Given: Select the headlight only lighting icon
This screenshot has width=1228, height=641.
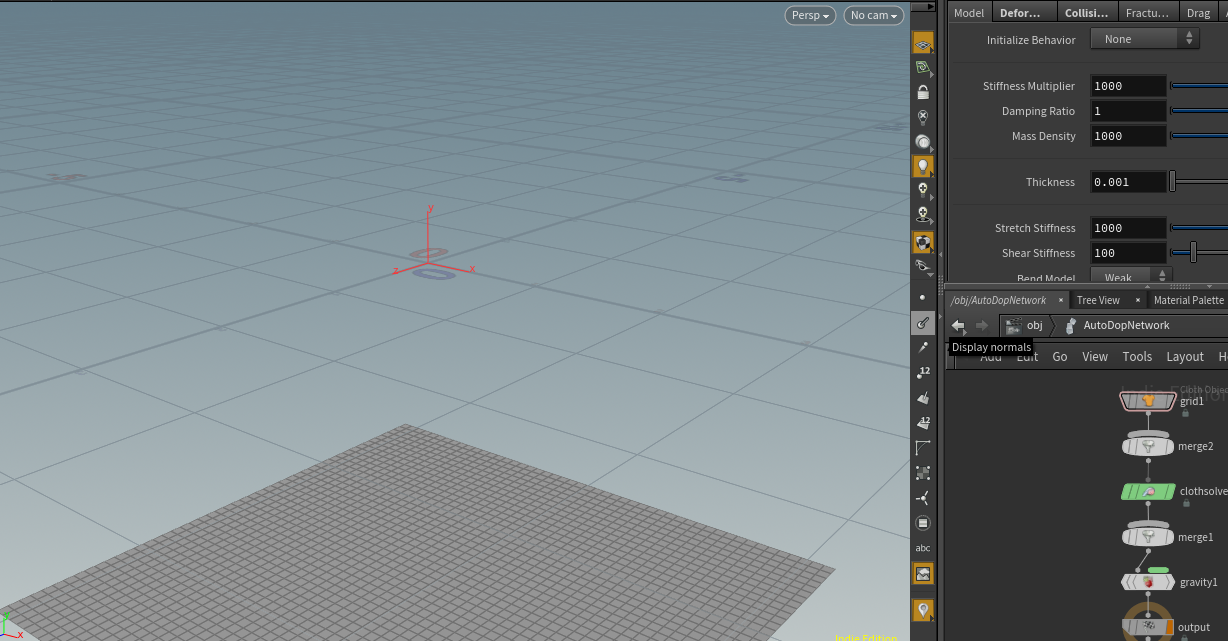Looking at the screenshot, I should coord(923,142).
